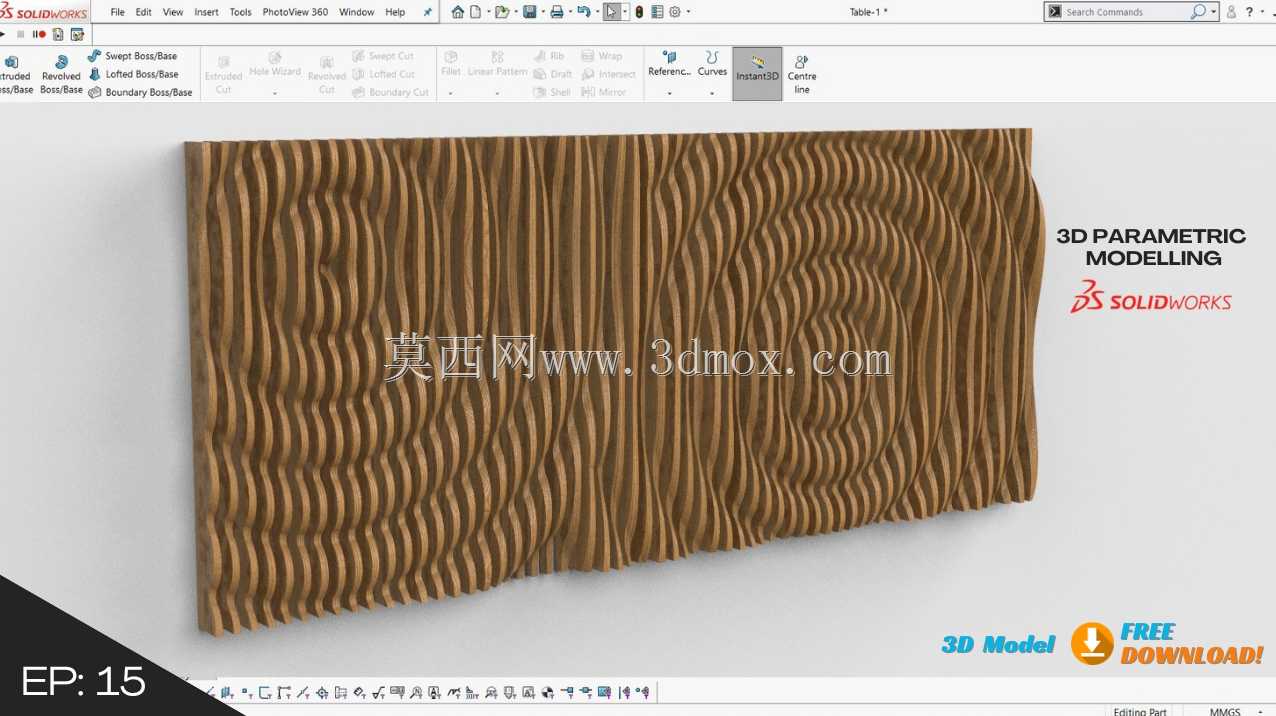Click the Reference Geometry button
This screenshot has height=716, width=1276.
pos(669,65)
